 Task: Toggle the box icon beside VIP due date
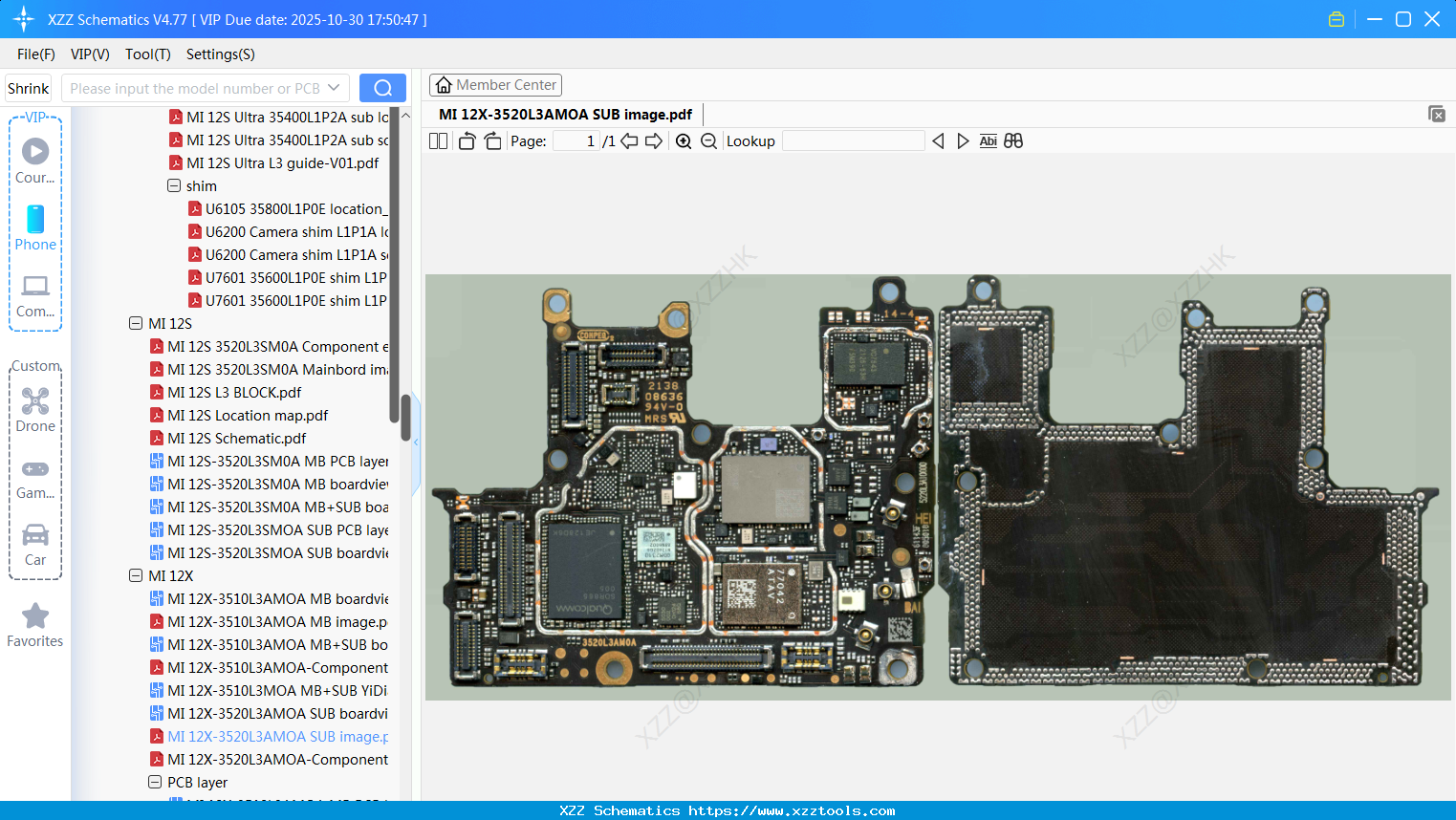(x=1336, y=18)
